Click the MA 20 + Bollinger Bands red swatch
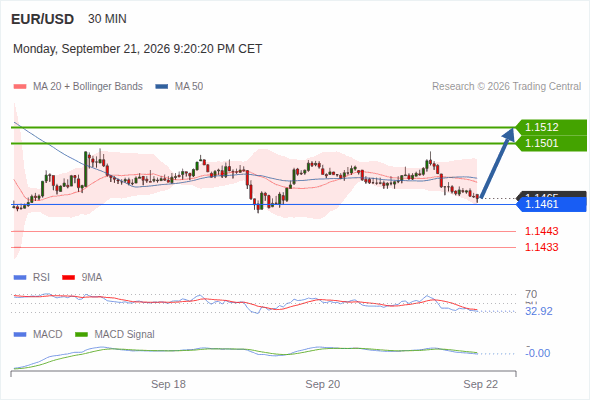The width and height of the screenshot is (590, 400). pyautogui.click(x=20, y=87)
